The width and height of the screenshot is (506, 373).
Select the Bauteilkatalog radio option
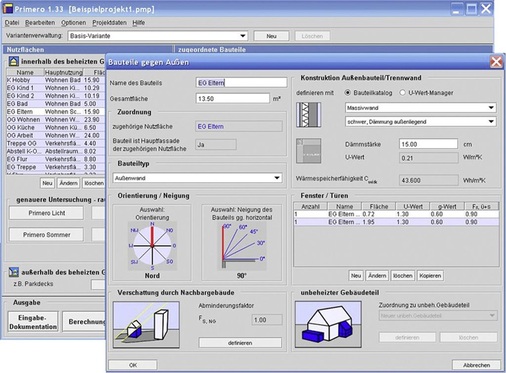(x=348, y=93)
